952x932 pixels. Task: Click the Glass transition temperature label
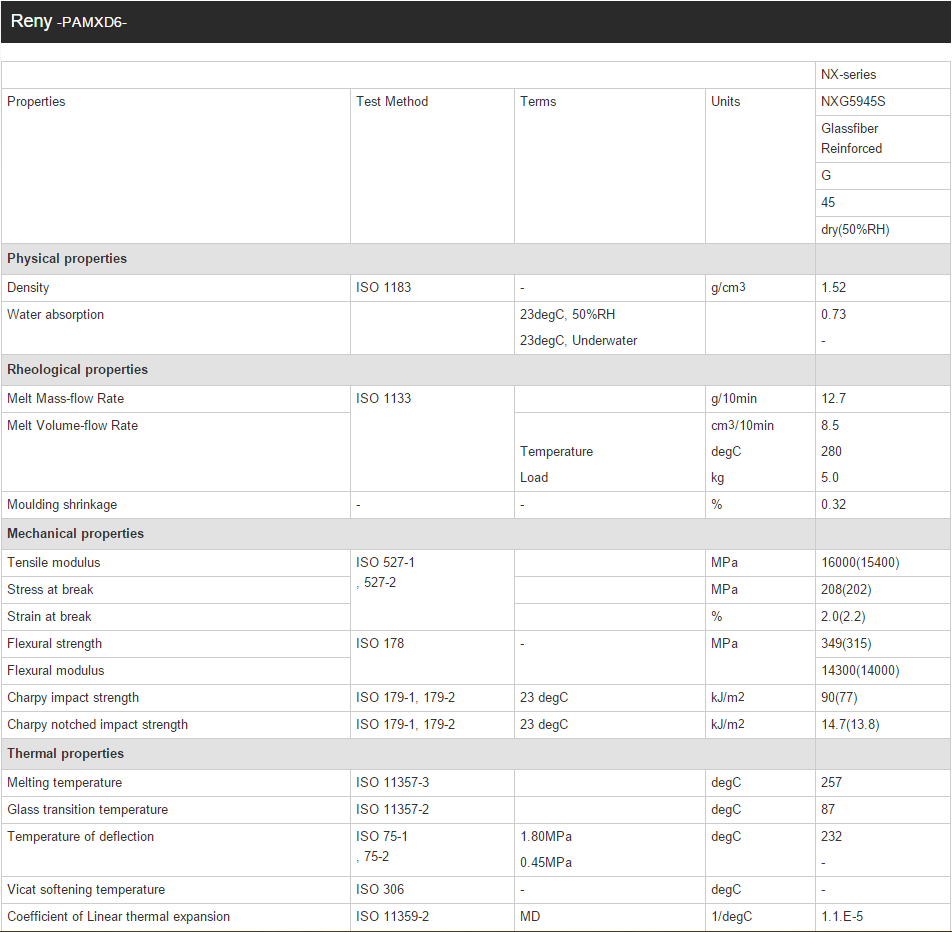(x=87, y=809)
